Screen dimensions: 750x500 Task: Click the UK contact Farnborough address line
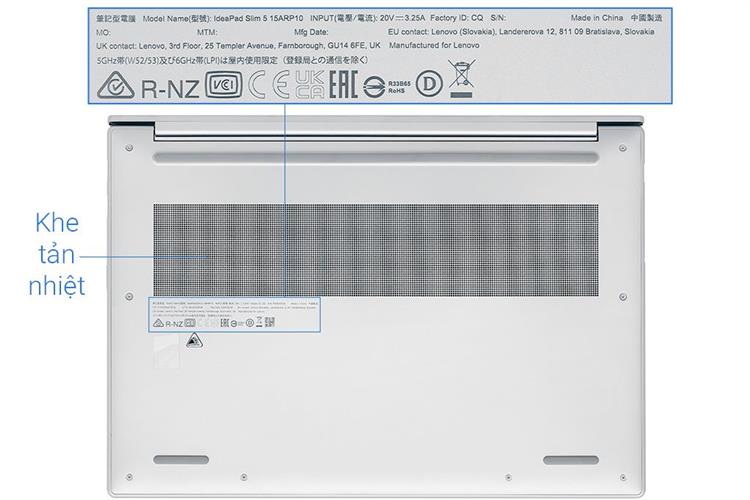click(x=238, y=46)
